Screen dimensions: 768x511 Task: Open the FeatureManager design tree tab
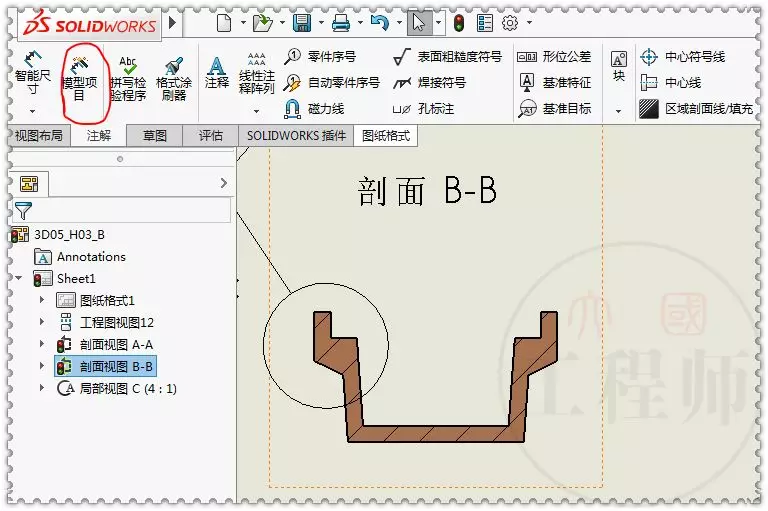coord(29,184)
